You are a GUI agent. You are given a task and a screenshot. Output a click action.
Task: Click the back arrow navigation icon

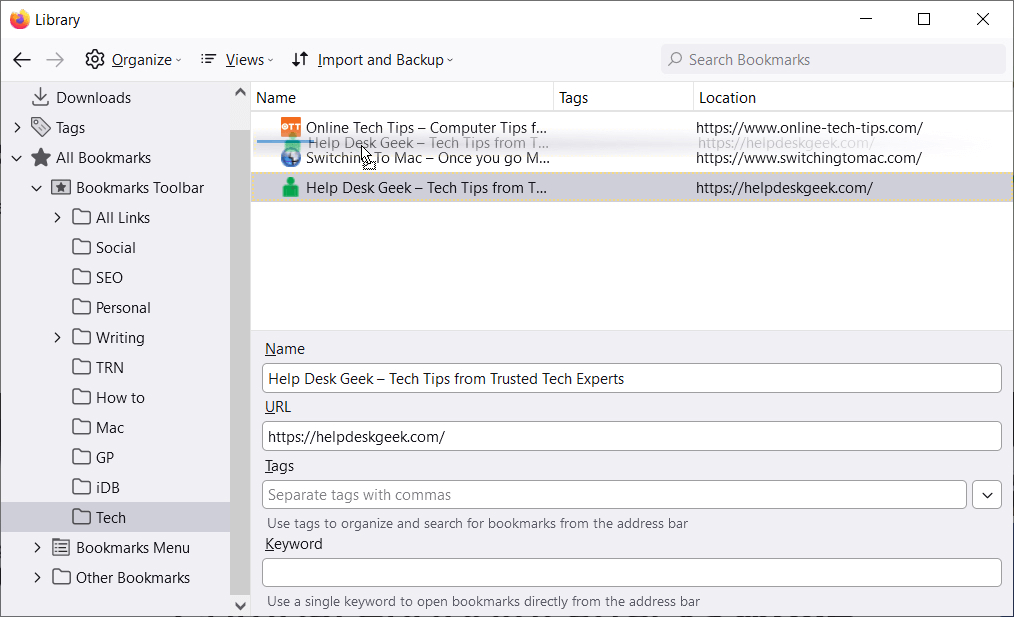tap(22, 60)
